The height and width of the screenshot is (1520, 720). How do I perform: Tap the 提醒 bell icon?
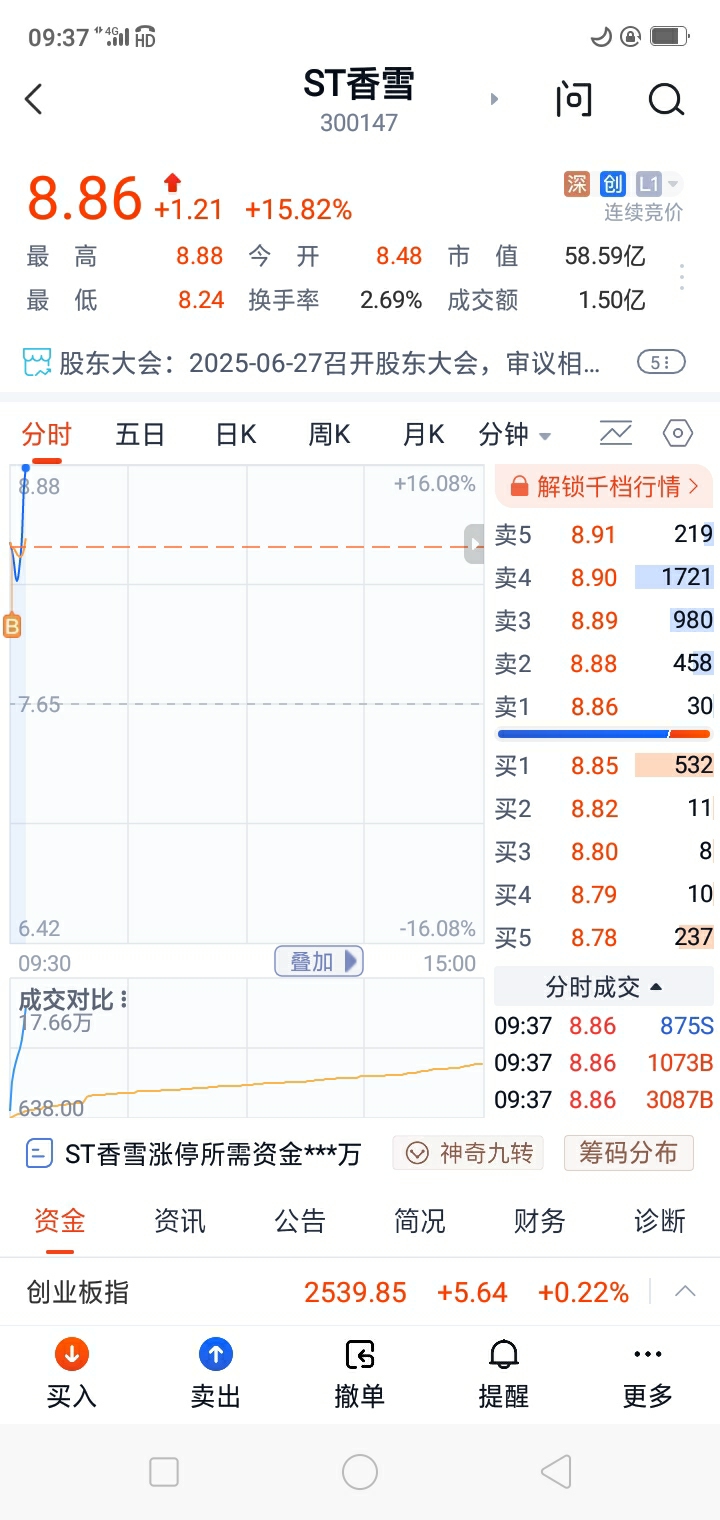503,1354
